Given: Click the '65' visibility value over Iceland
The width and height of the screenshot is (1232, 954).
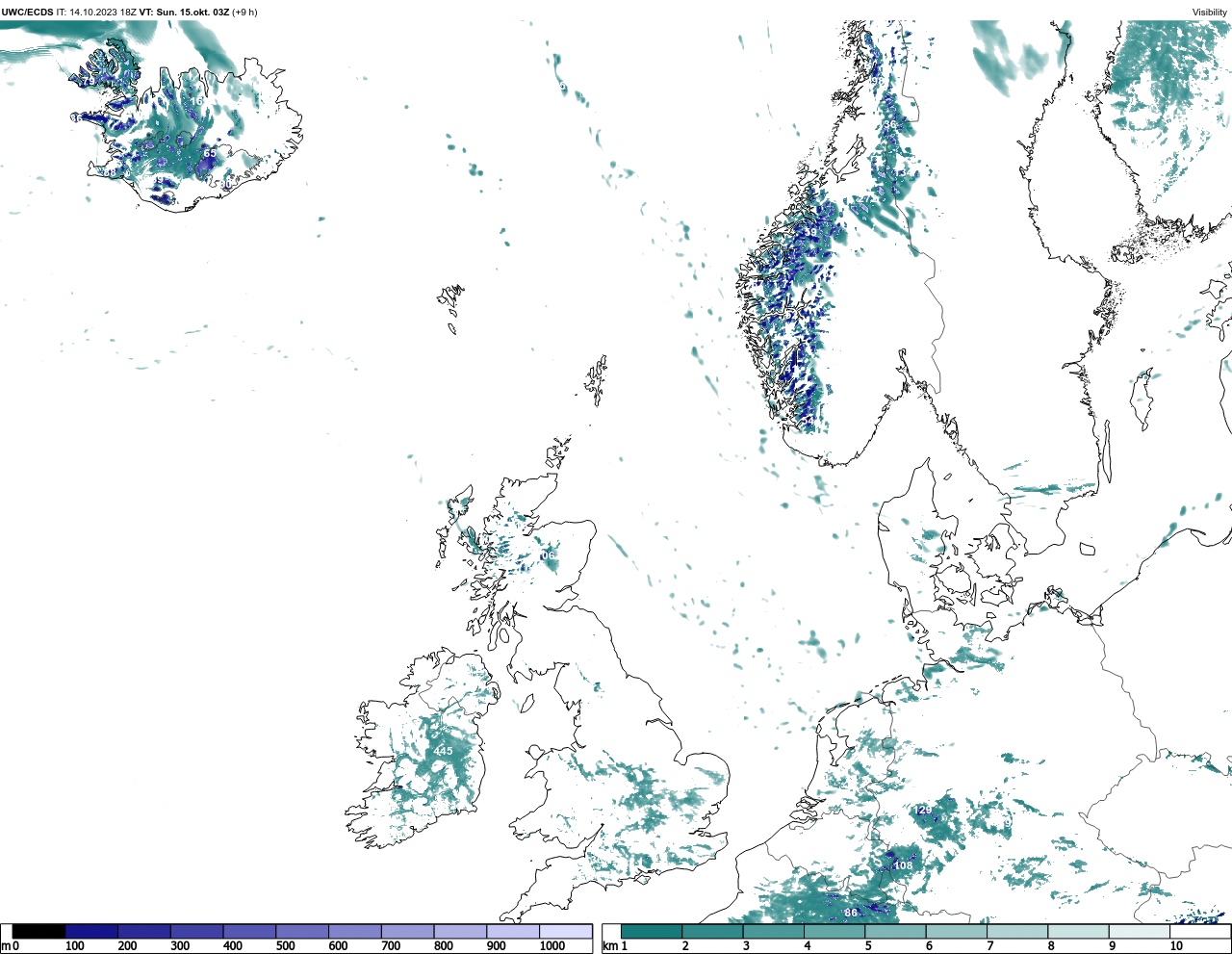Looking at the screenshot, I should tap(210, 153).
